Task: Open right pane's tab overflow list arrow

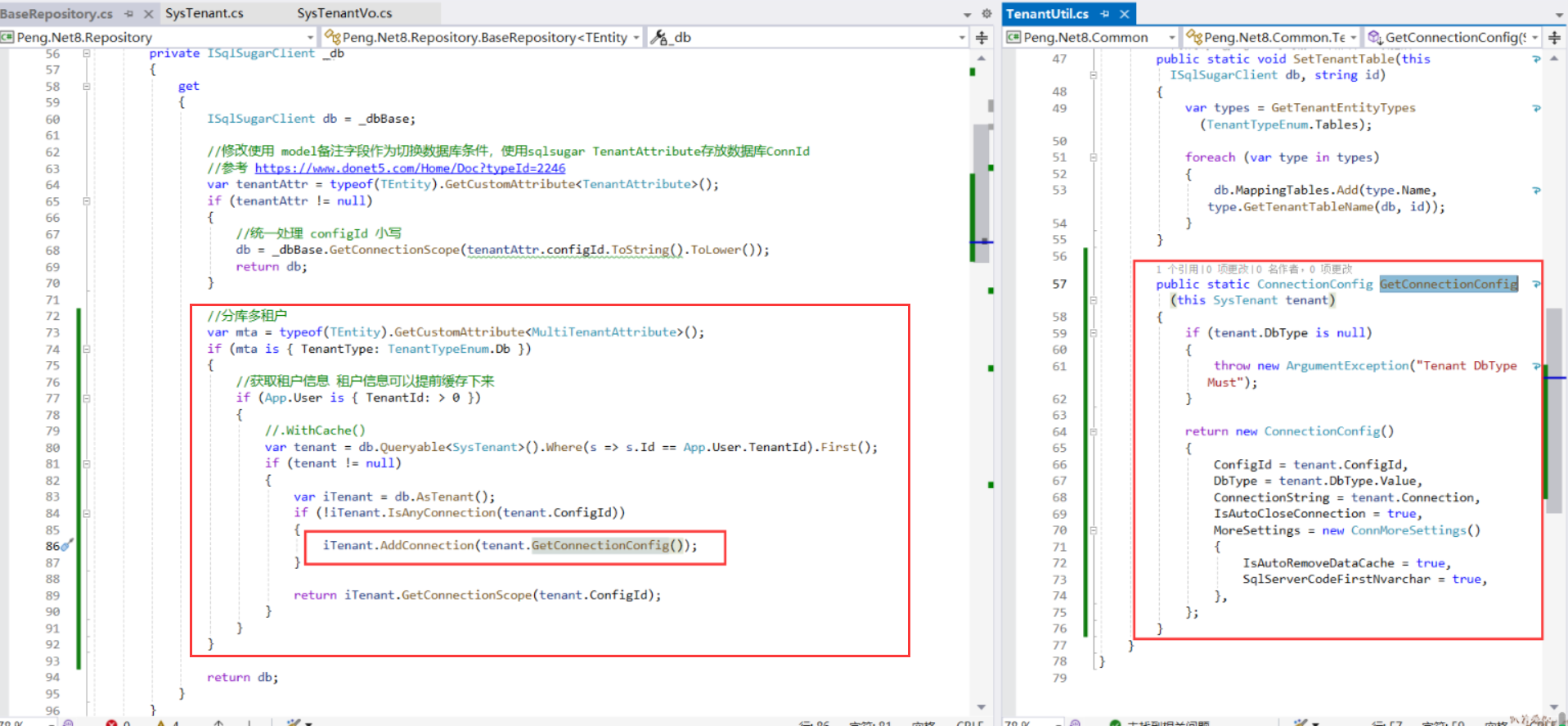Action: coord(1559,15)
